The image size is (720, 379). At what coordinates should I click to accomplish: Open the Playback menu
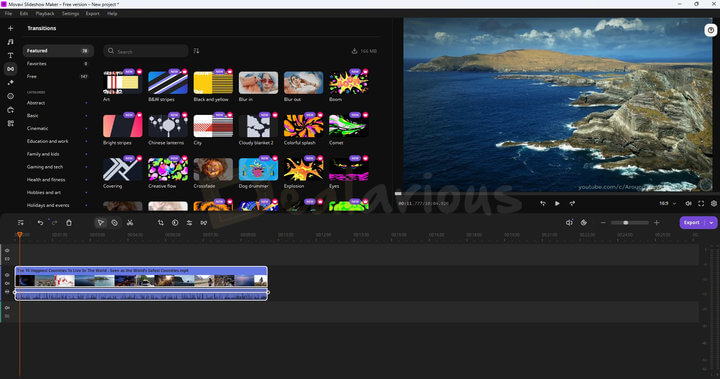[45, 14]
